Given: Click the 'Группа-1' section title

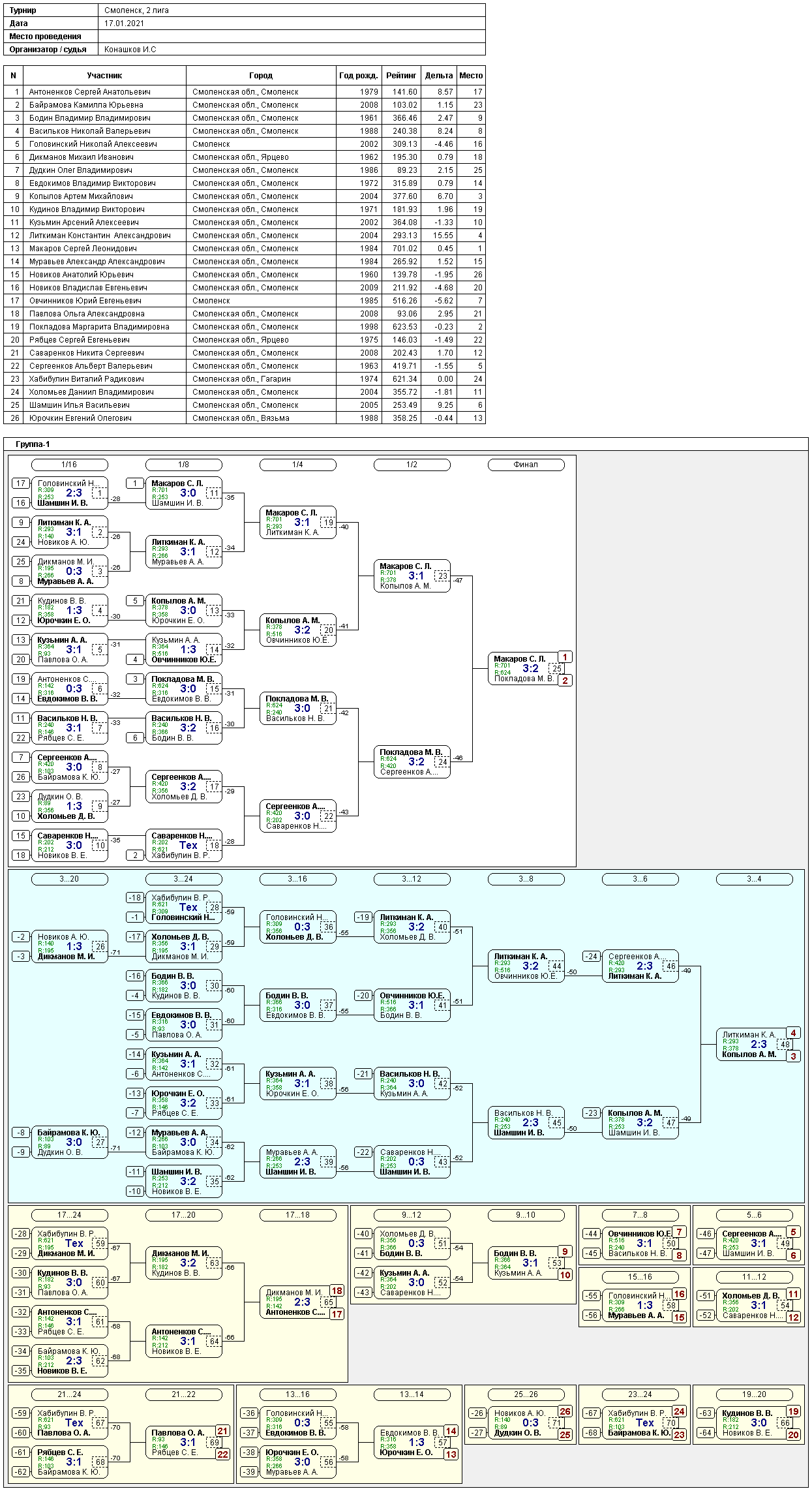Looking at the screenshot, I should pos(33,444).
